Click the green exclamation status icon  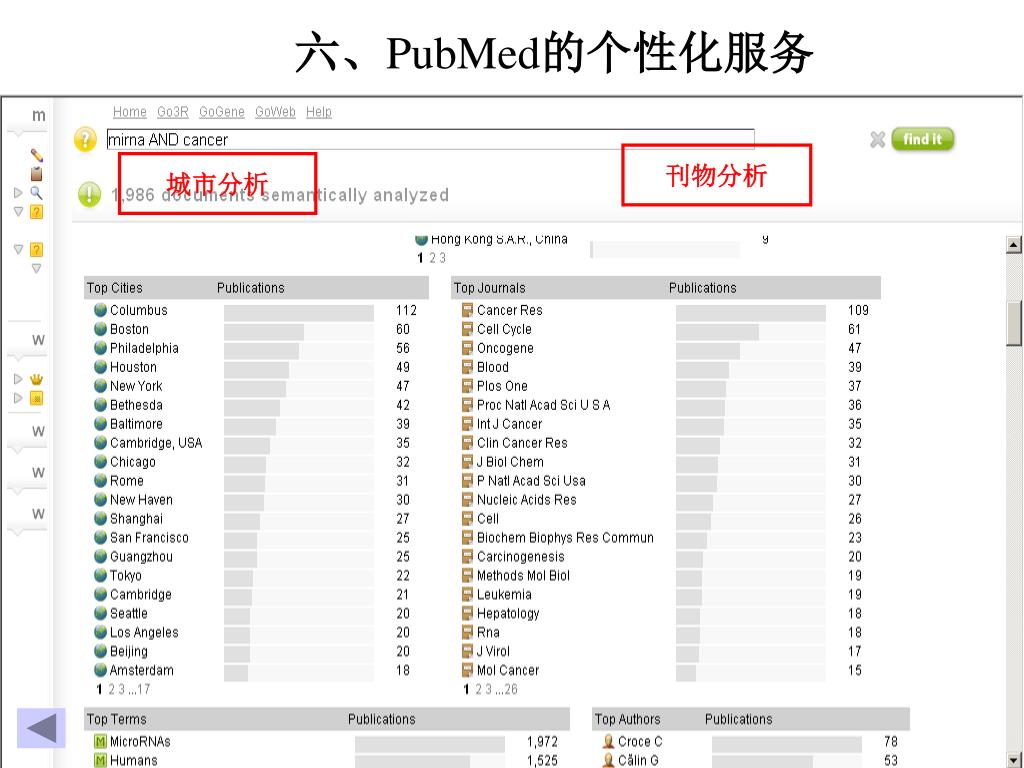[x=89, y=194]
